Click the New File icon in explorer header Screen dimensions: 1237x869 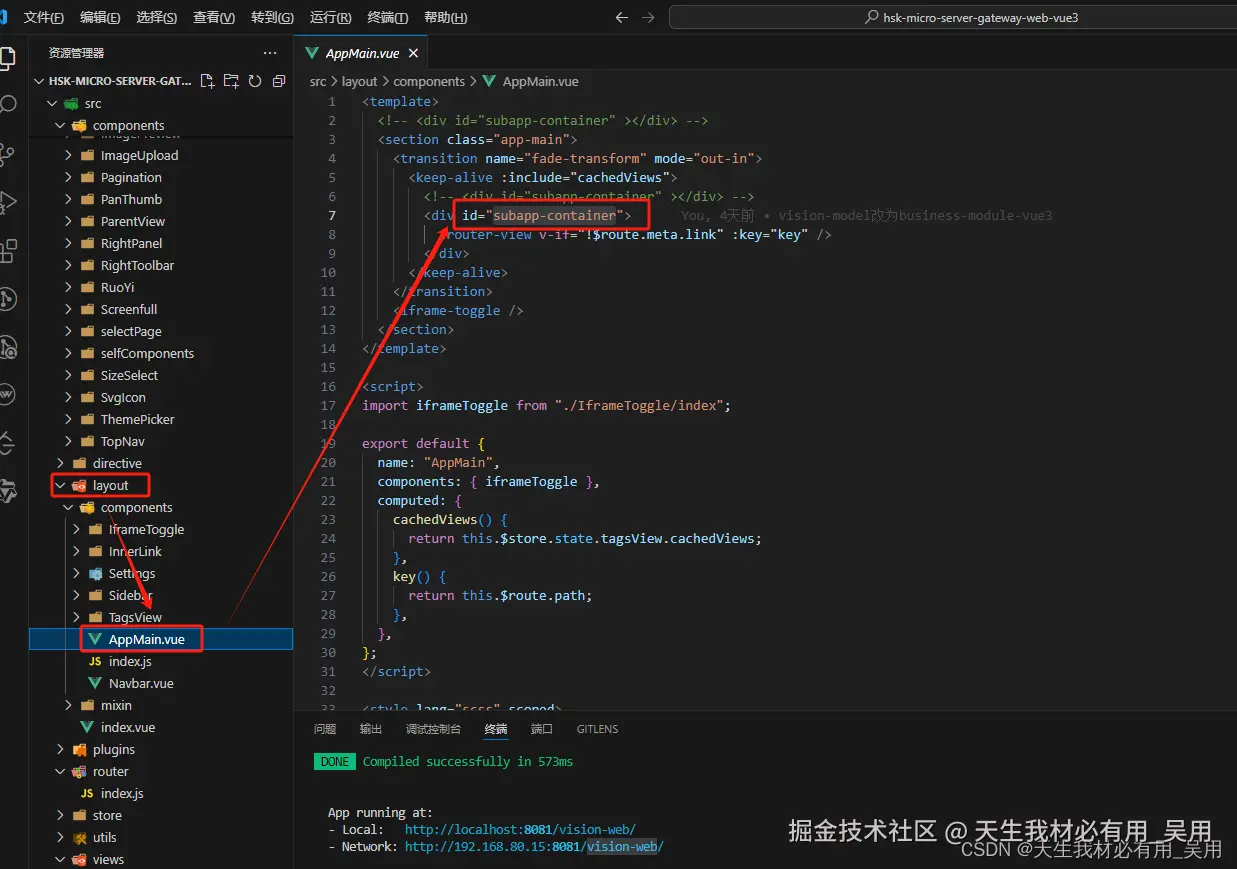[208, 81]
